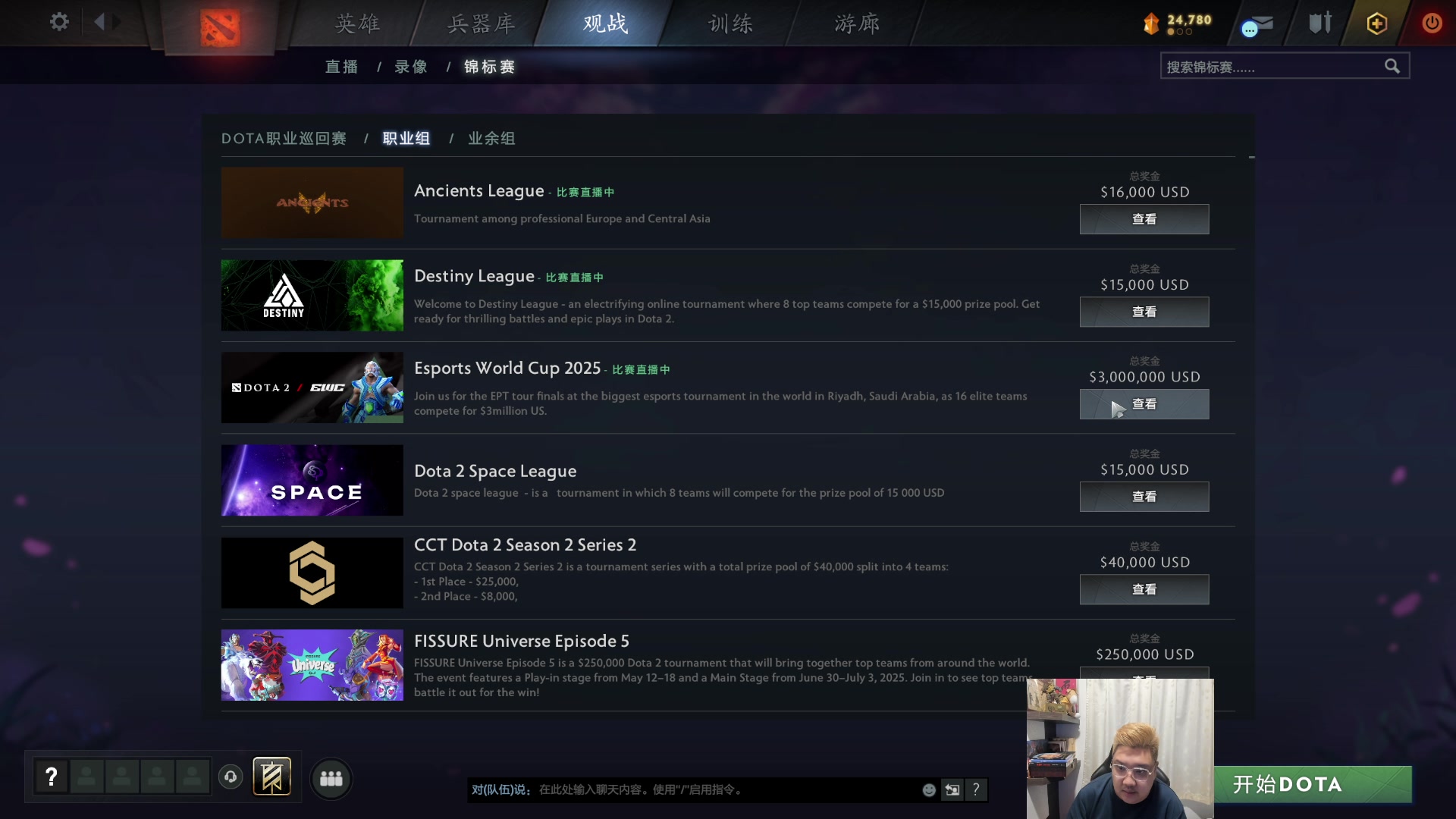The width and height of the screenshot is (1456, 819).
Task: Select the DOTA职业巡回赛 filter
Action: tap(284, 138)
